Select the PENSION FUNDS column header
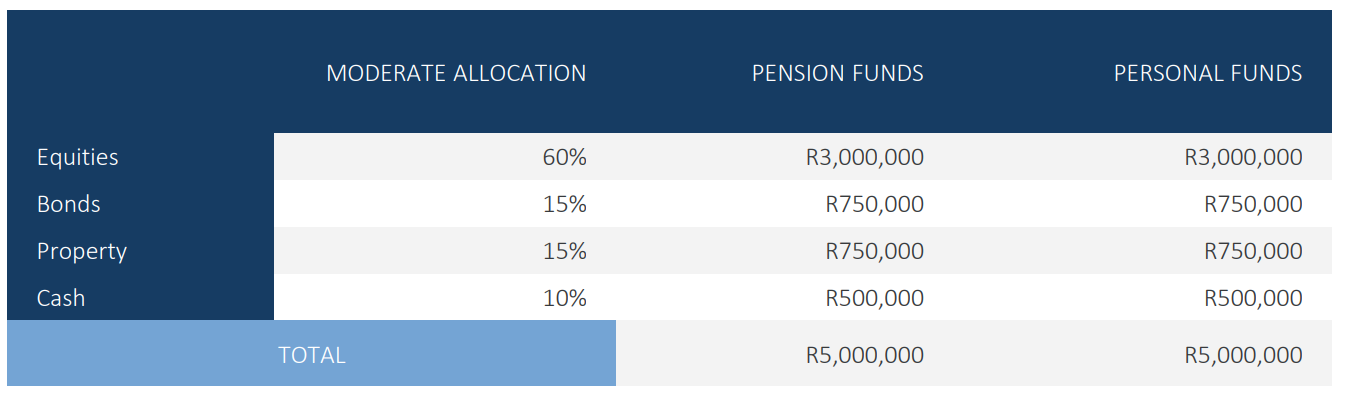 (838, 73)
